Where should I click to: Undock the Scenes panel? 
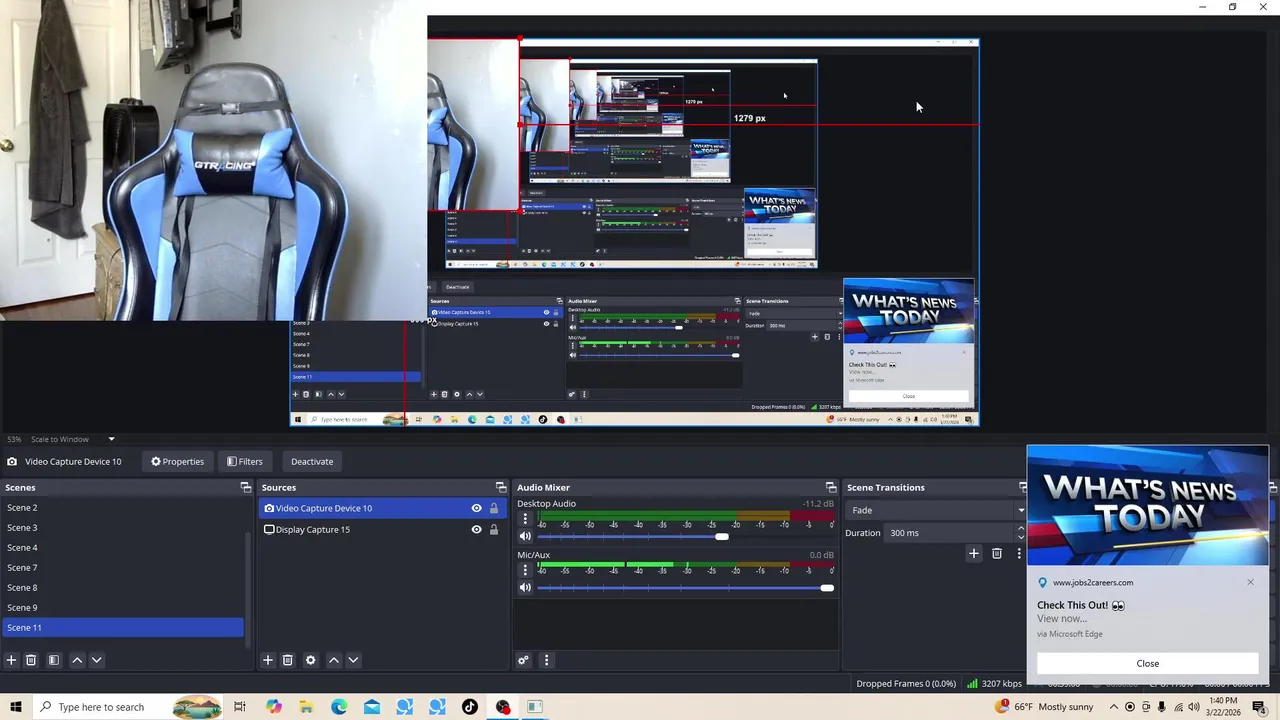point(246,487)
